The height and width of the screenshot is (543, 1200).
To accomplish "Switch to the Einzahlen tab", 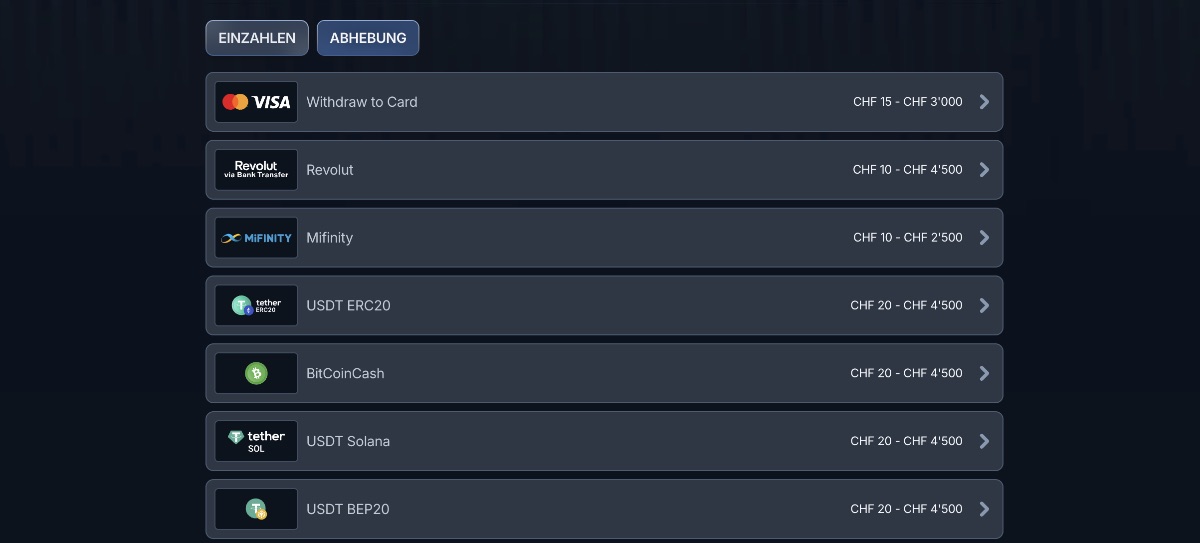I will coord(257,38).
